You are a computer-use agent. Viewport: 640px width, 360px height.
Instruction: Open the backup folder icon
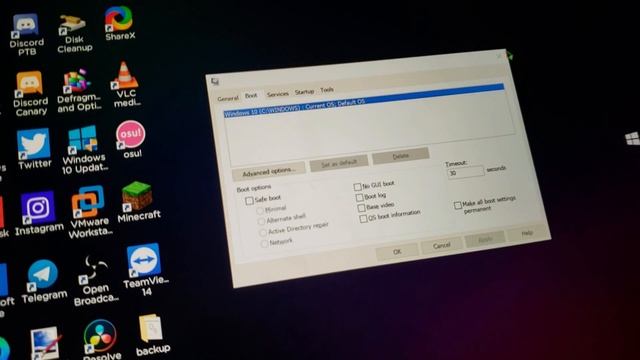click(152, 336)
